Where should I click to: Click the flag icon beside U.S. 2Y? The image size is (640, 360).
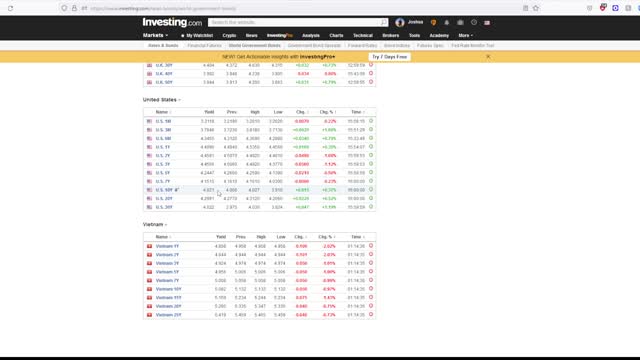149,156
